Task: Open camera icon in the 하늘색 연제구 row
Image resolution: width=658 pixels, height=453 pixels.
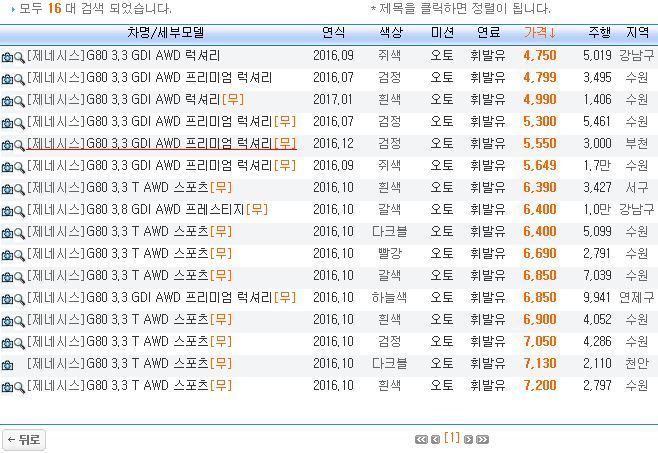Action: (x=7, y=299)
